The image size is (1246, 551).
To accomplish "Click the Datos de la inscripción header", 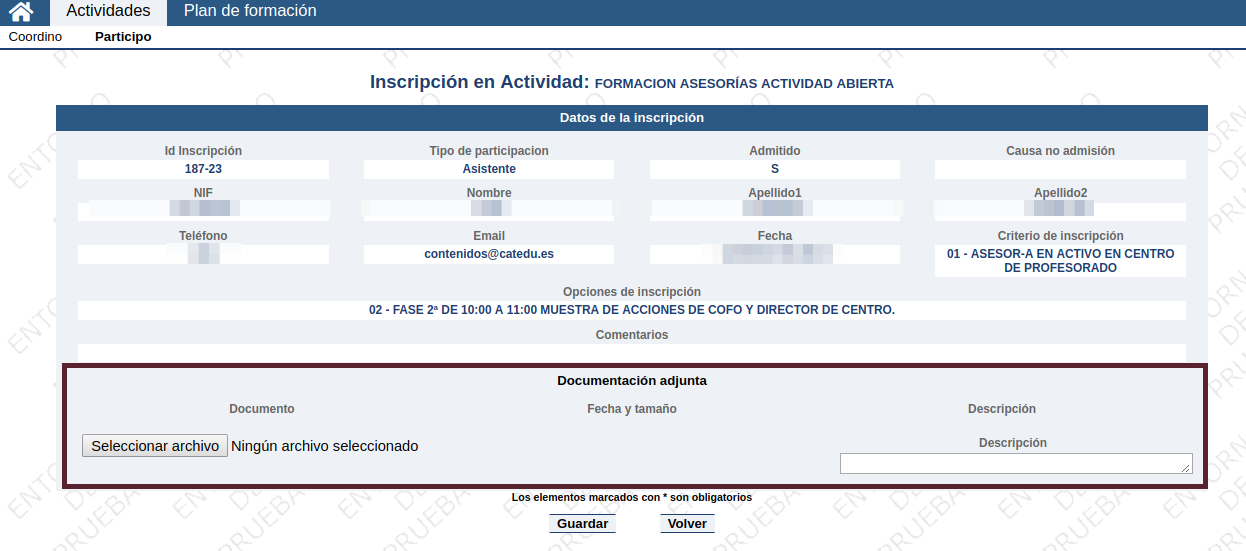I will pyautogui.click(x=632, y=118).
